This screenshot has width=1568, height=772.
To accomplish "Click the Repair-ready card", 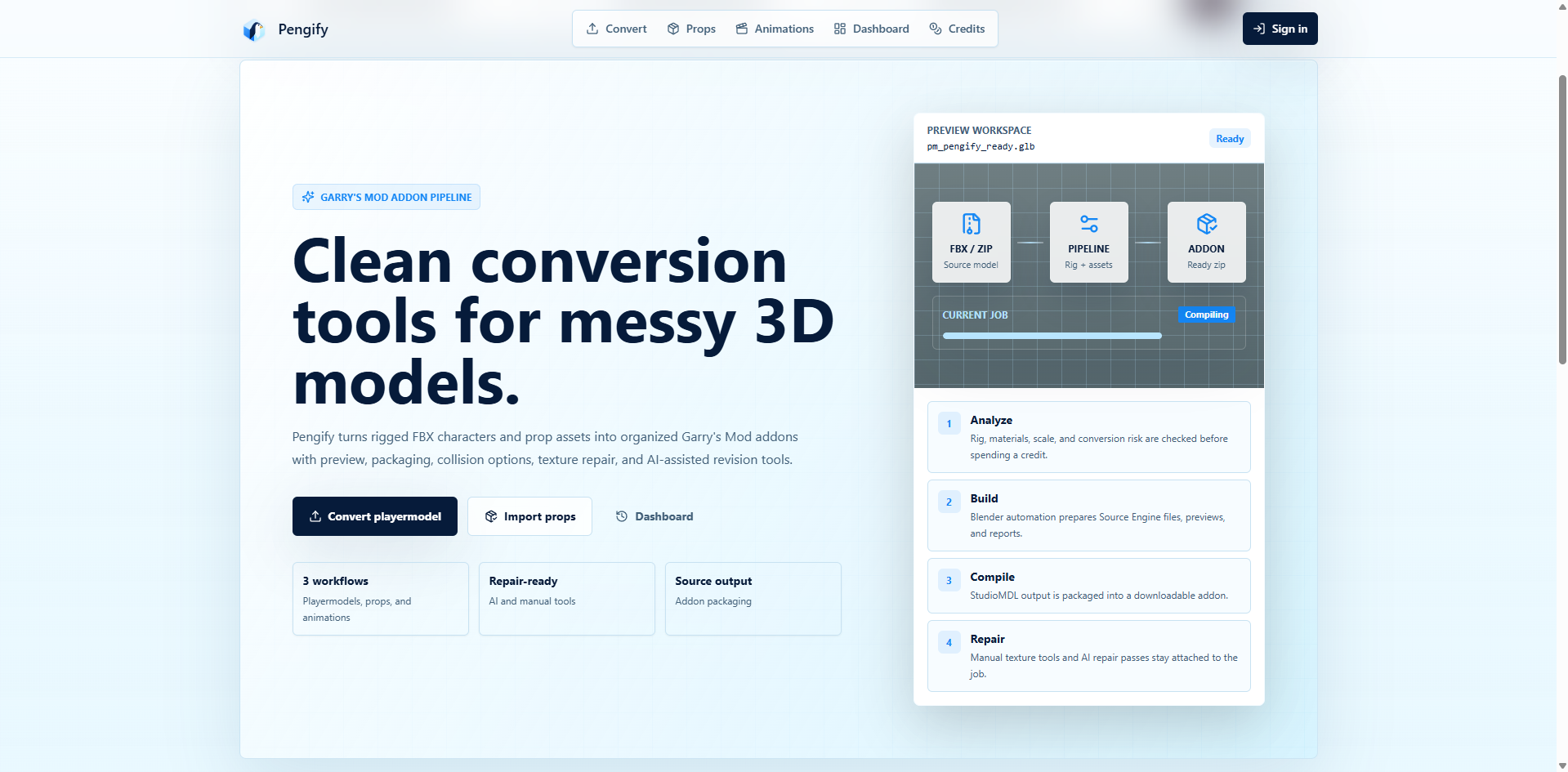I will 567,599.
